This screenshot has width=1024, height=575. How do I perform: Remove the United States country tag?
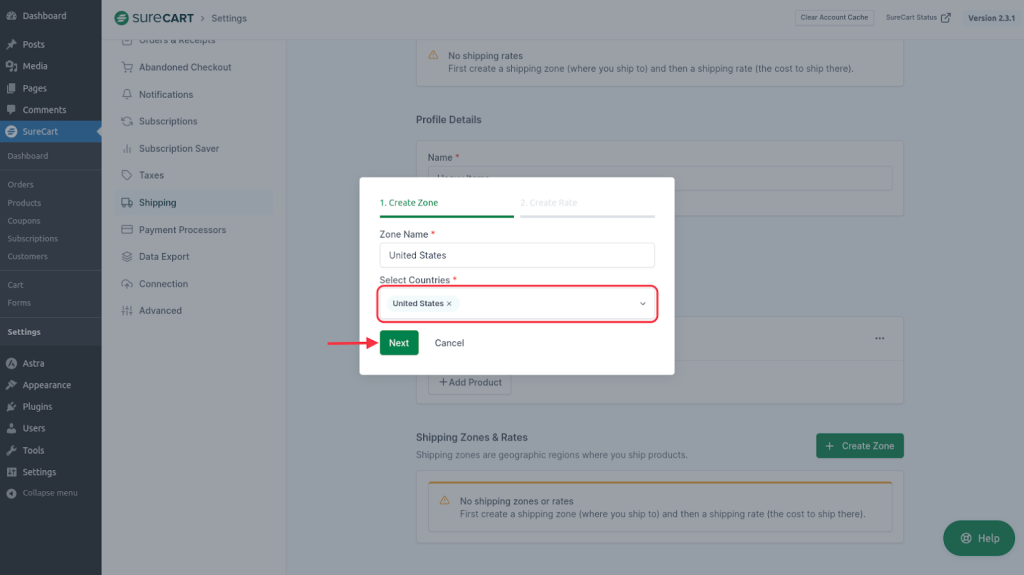449,303
